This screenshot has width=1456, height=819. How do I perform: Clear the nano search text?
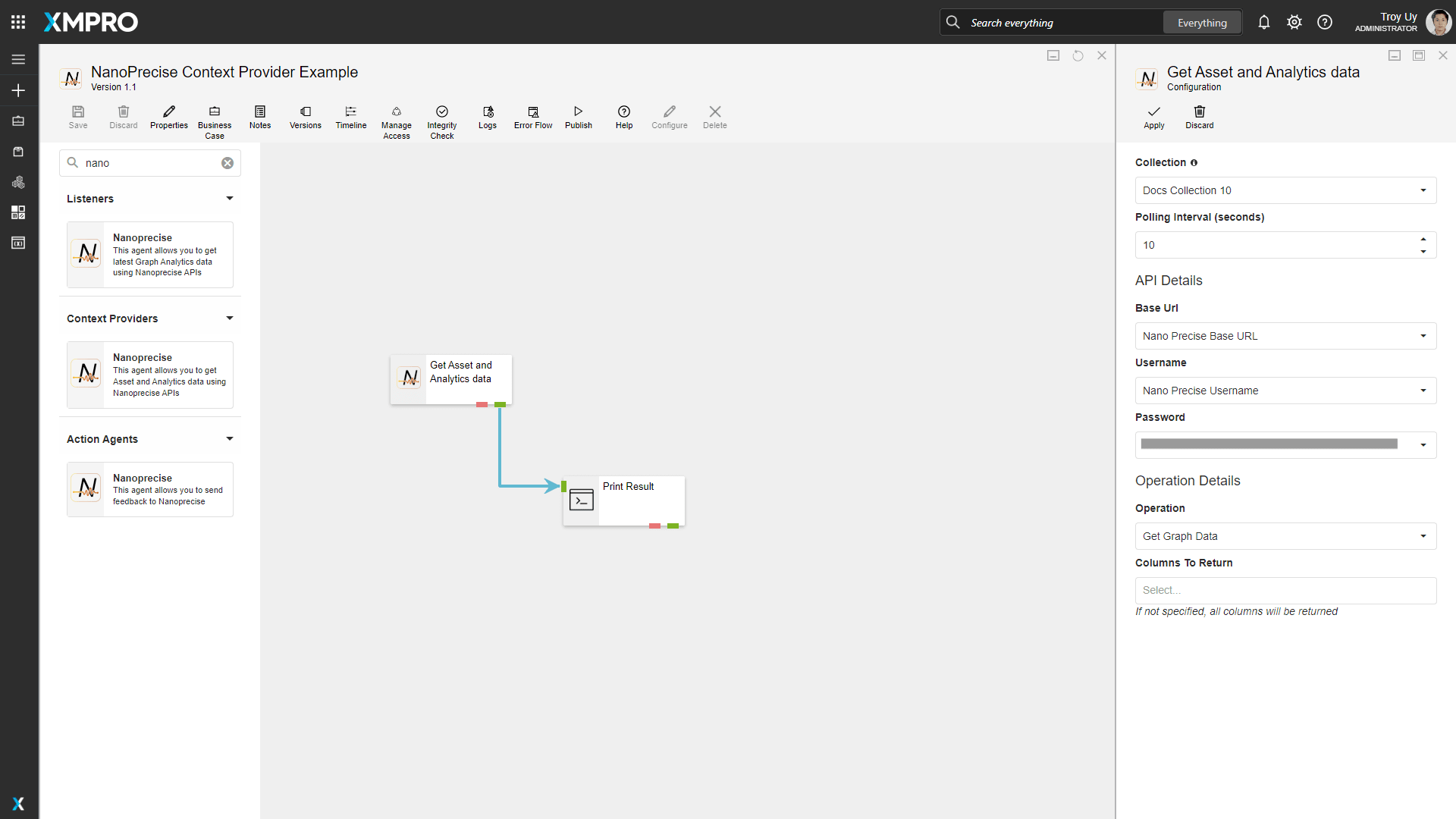click(x=227, y=163)
